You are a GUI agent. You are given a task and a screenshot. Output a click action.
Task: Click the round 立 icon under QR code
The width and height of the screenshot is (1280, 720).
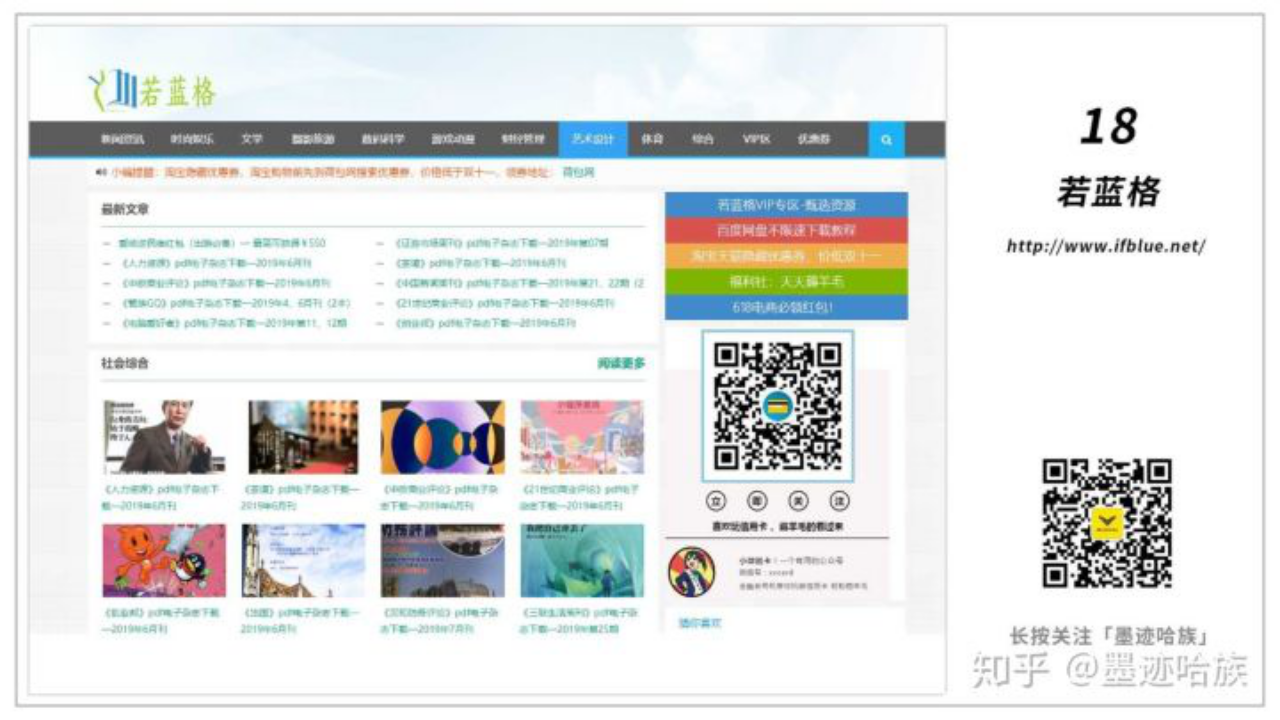716,501
